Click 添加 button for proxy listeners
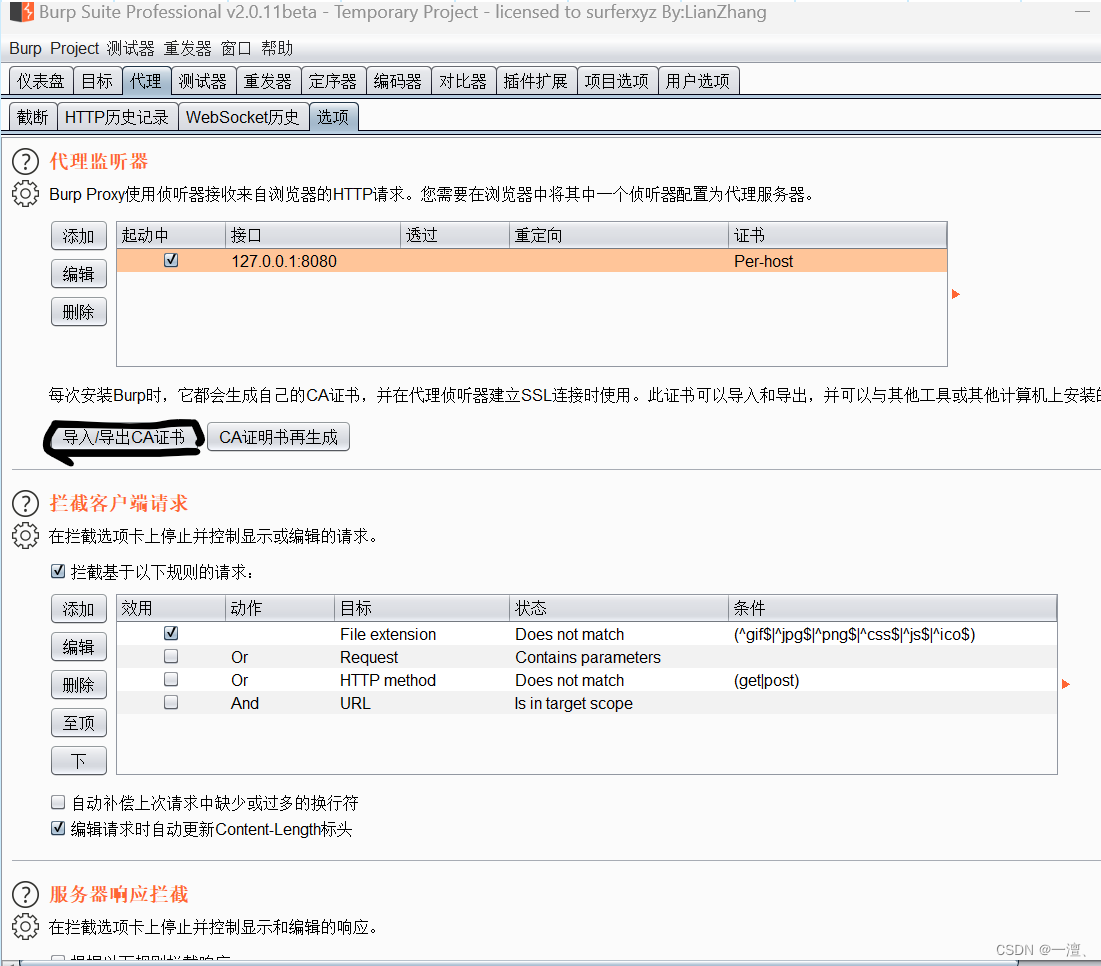1101x966 pixels. coord(79,236)
